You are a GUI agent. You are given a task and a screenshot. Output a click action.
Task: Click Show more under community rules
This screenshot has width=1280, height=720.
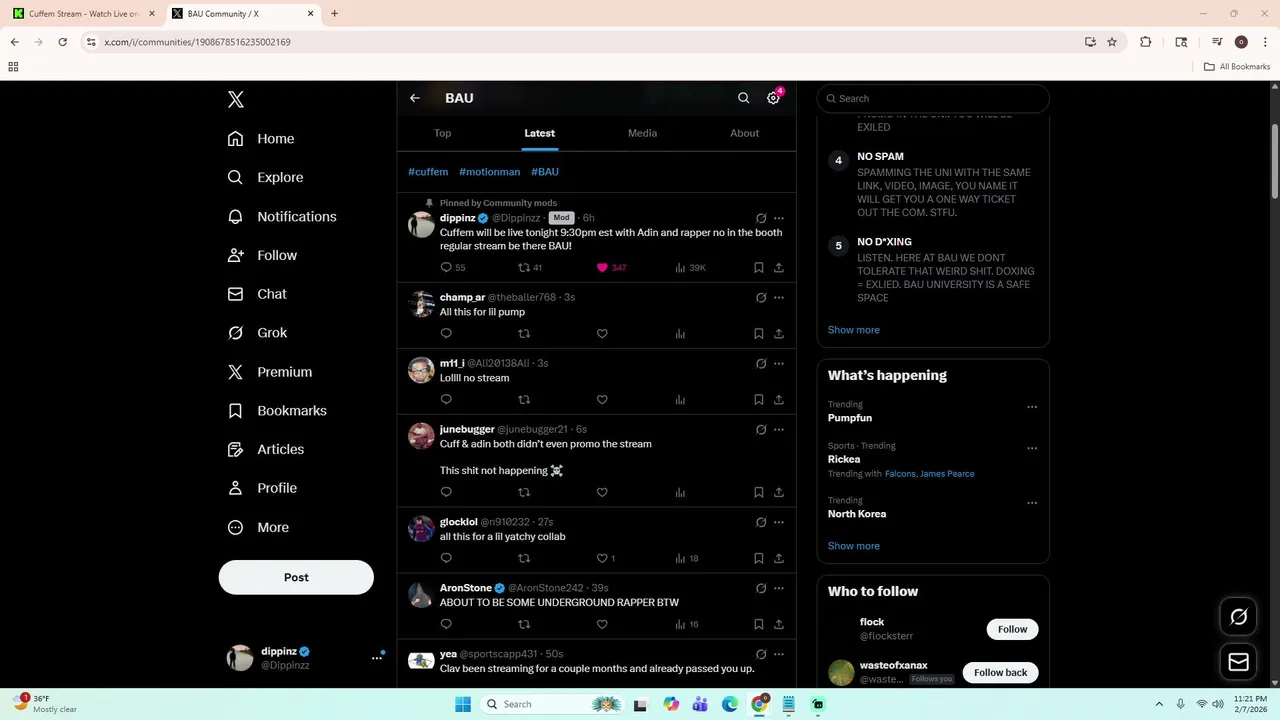click(x=854, y=330)
